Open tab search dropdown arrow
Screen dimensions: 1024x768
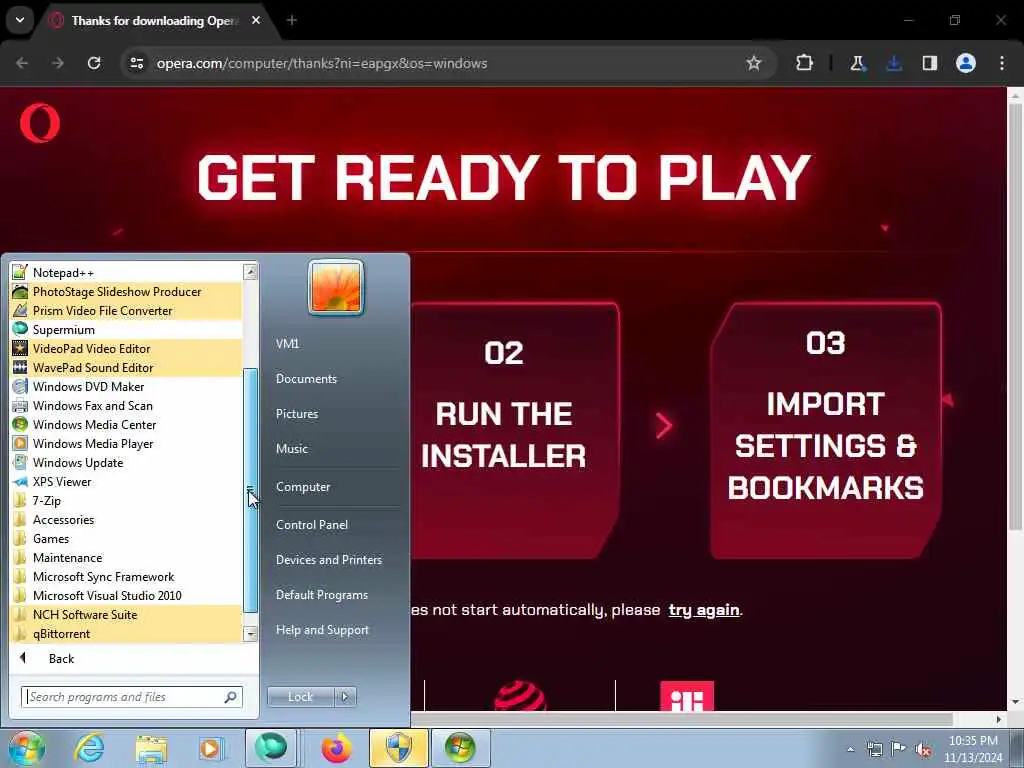(20, 20)
